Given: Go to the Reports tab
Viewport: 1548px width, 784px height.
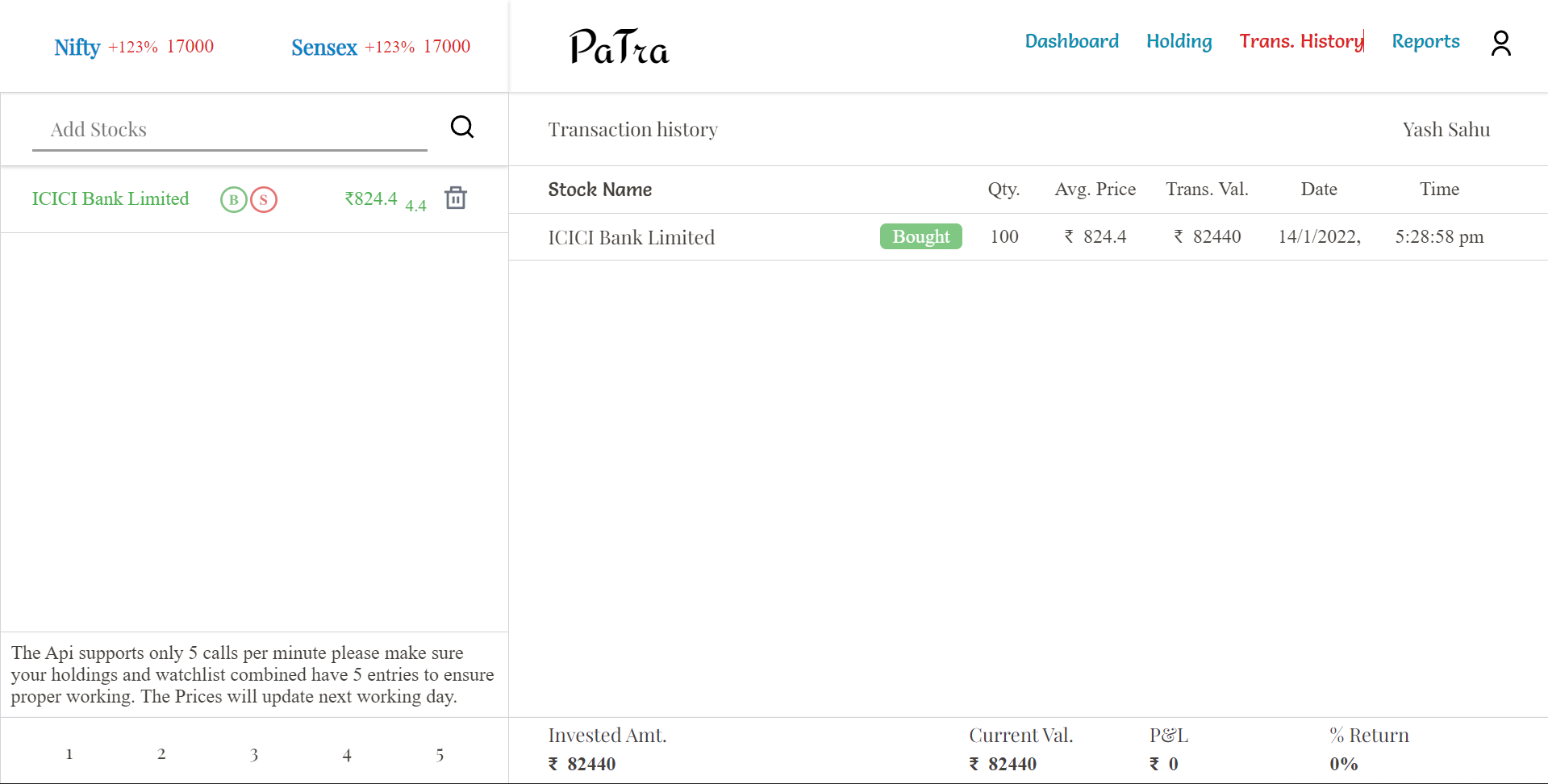Looking at the screenshot, I should pyautogui.click(x=1425, y=41).
